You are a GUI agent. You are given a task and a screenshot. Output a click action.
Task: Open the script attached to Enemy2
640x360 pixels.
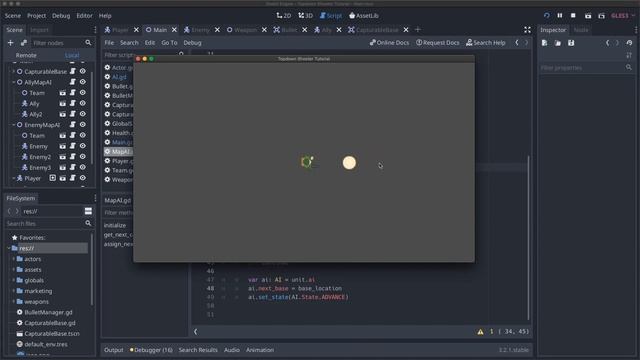(73, 156)
